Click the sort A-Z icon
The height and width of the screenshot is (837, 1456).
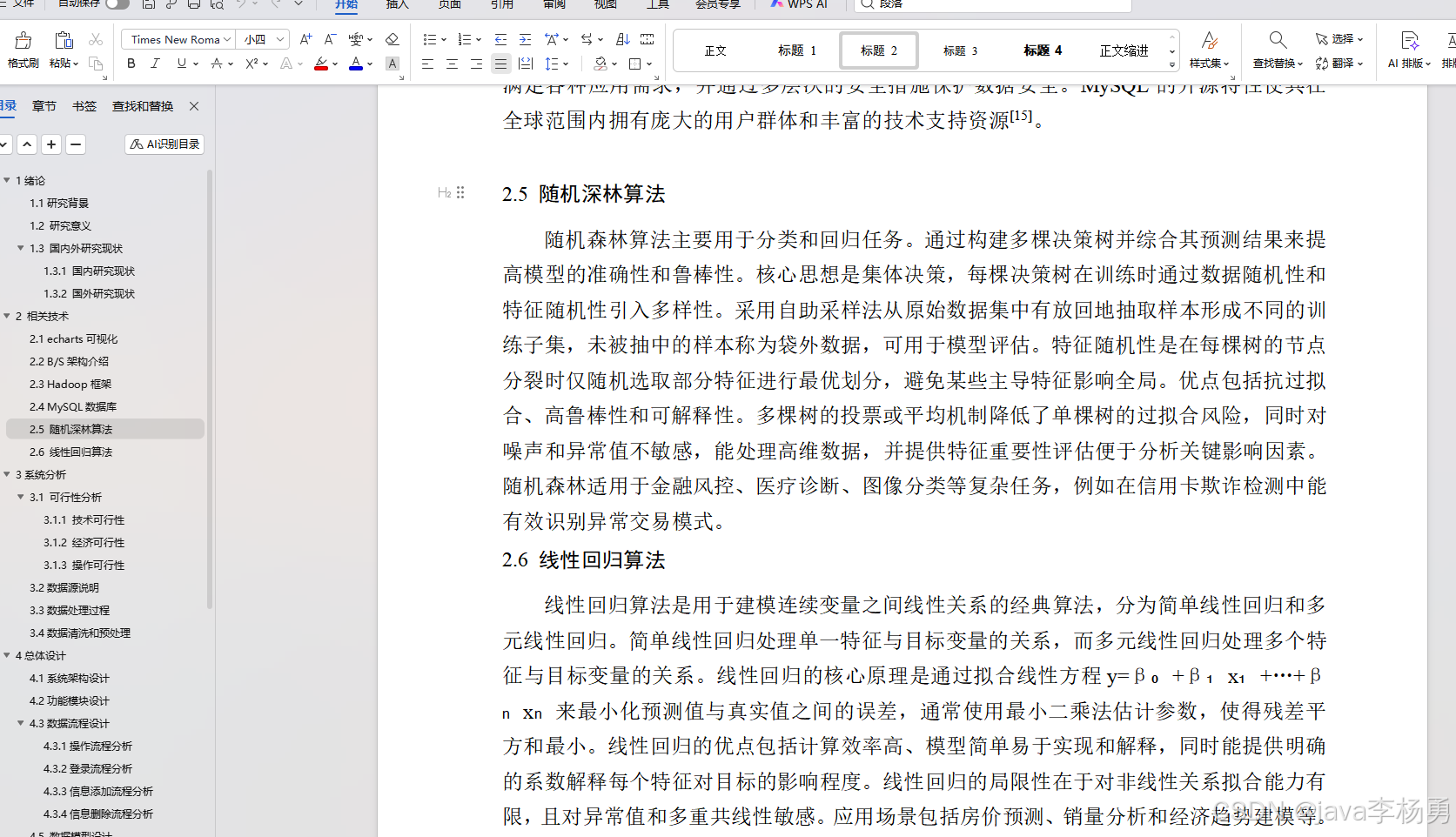[x=622, y=39]
